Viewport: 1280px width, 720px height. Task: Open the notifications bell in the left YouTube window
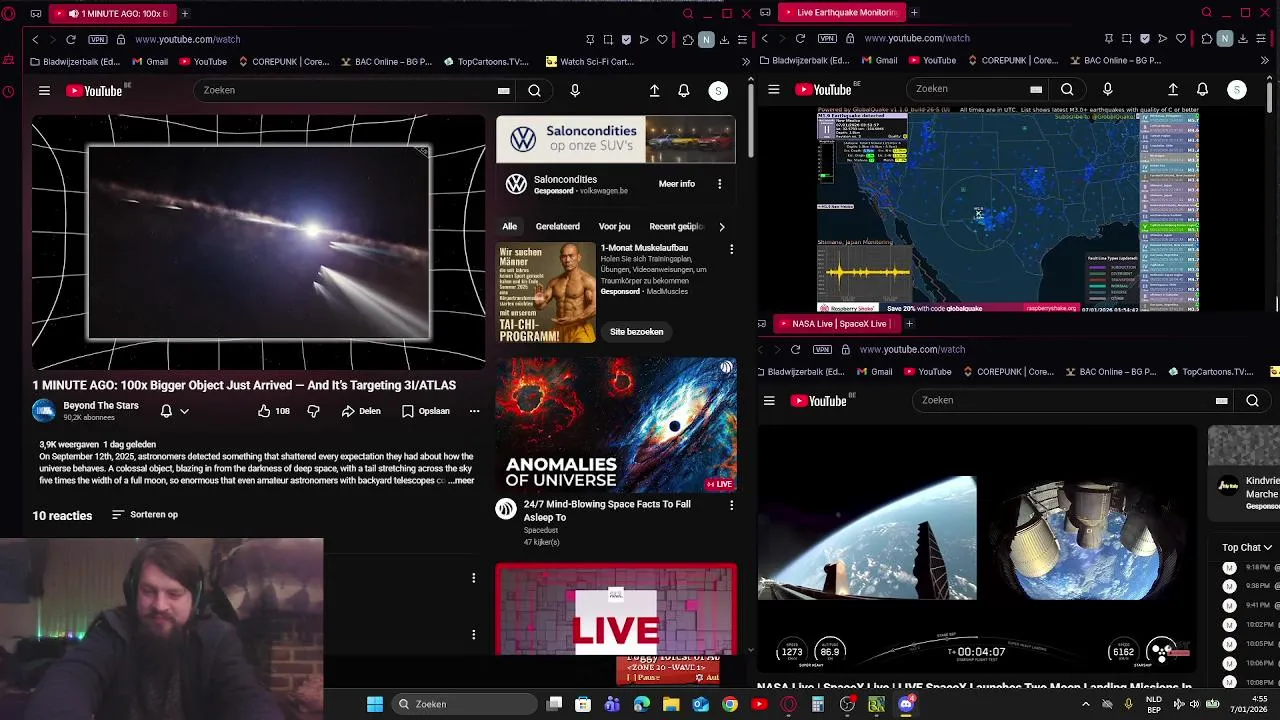click(x=684, y=91)
